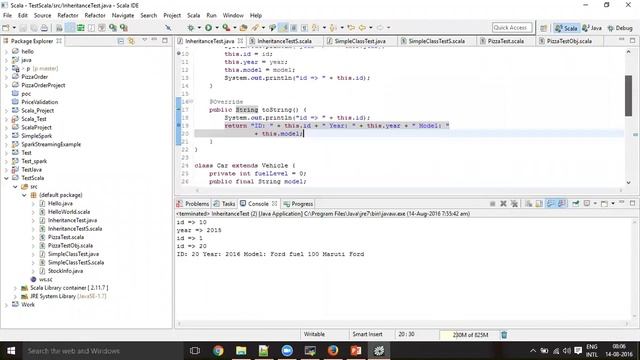
Task: Click Search the web and Windows box
Action: tap(102, 351)
